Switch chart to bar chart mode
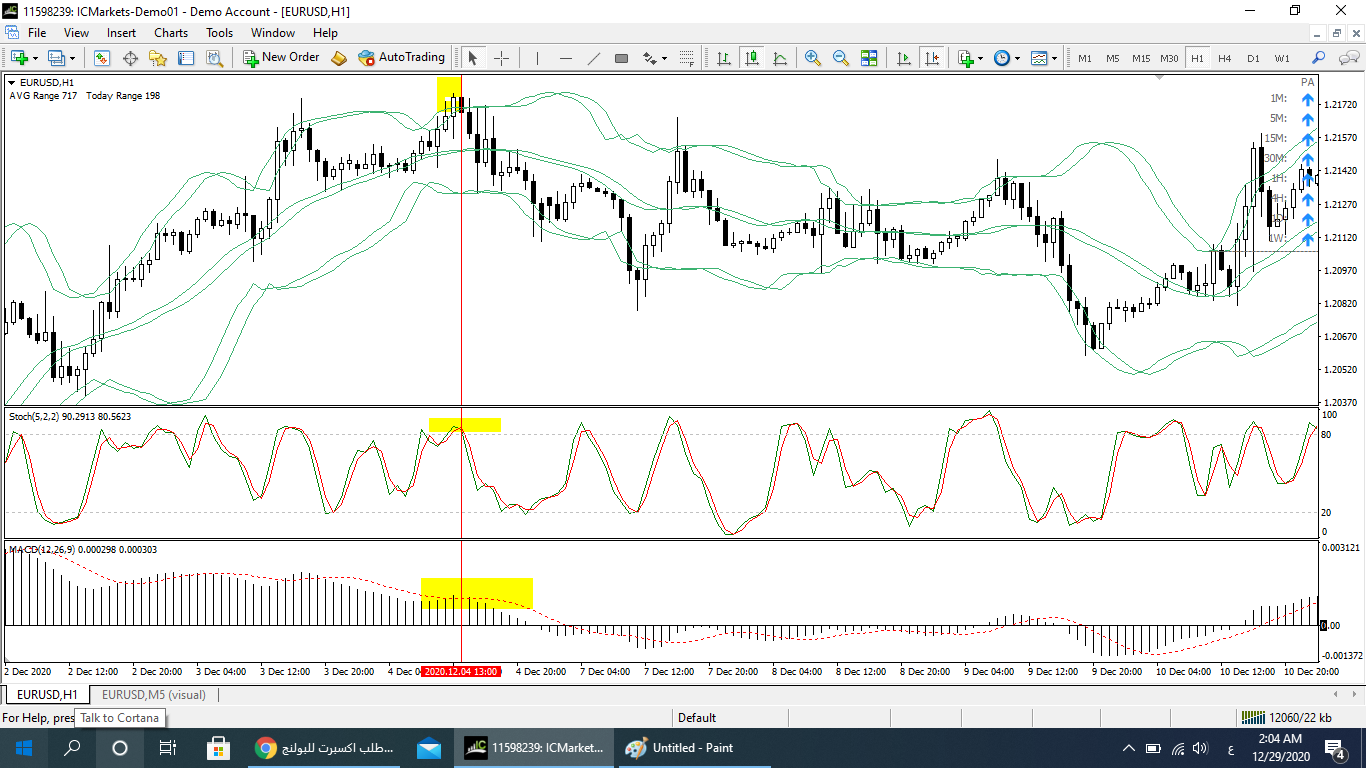This screenshot has width=1366, height=768. [x=723, y=58]
